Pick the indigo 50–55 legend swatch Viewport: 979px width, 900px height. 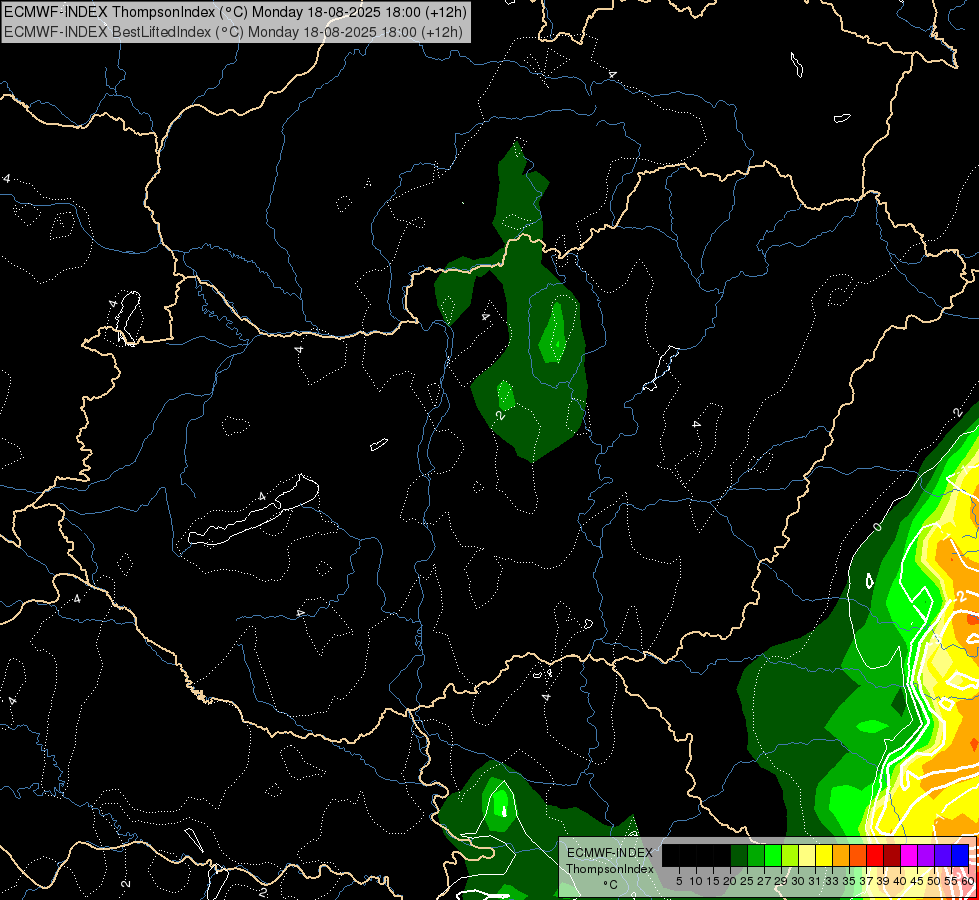click(943, 855)
